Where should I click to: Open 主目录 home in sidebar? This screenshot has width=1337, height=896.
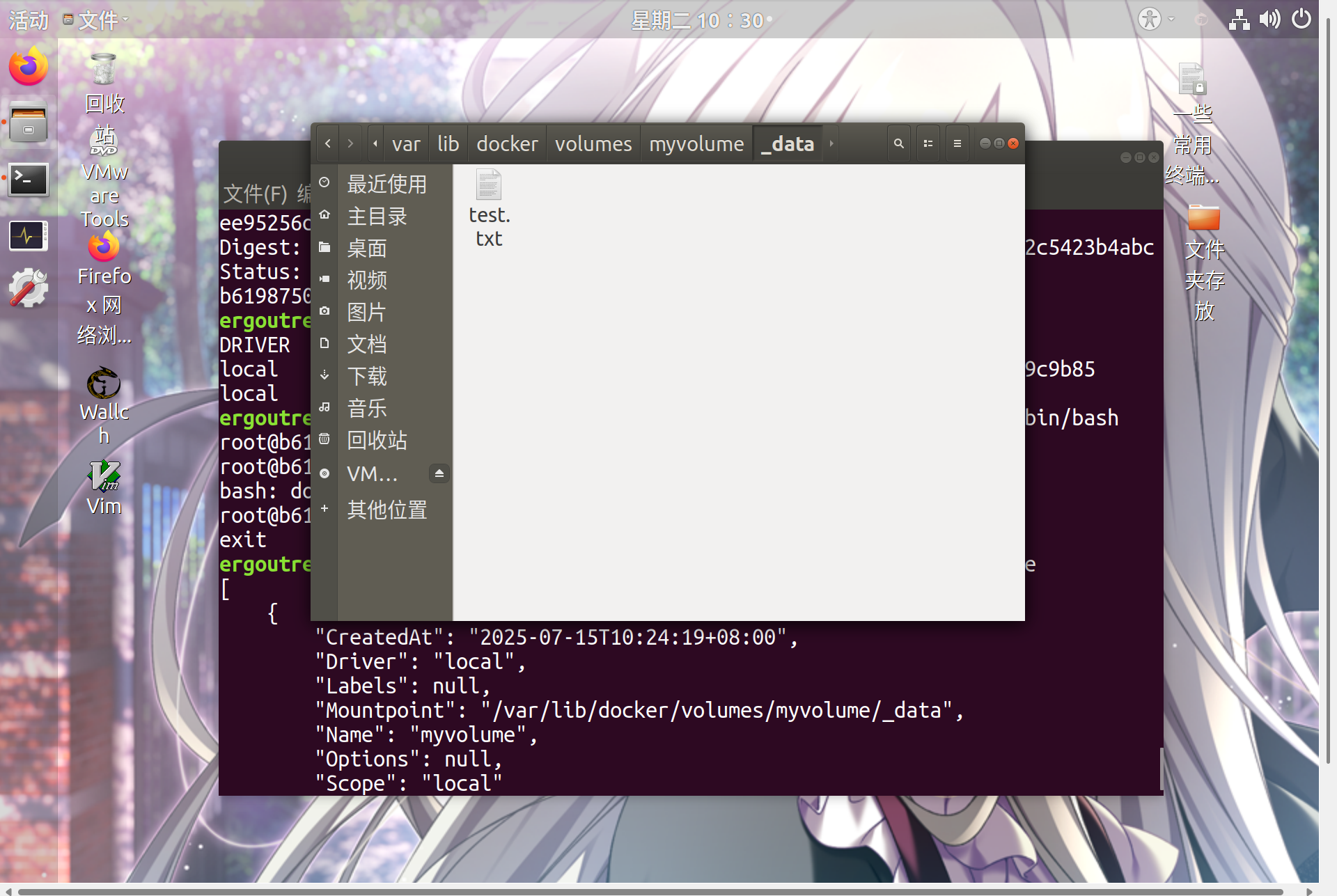click(x=382, y=216)
